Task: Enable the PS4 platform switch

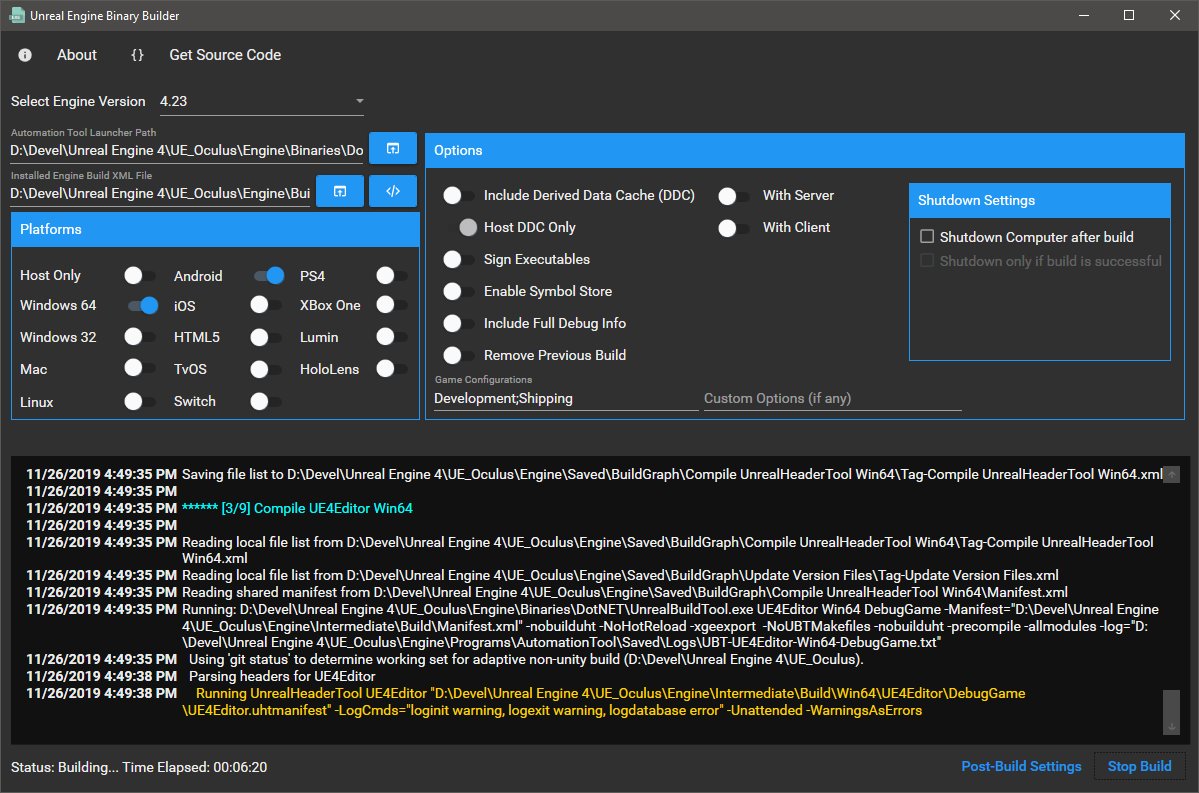Action: coord(392,275)
